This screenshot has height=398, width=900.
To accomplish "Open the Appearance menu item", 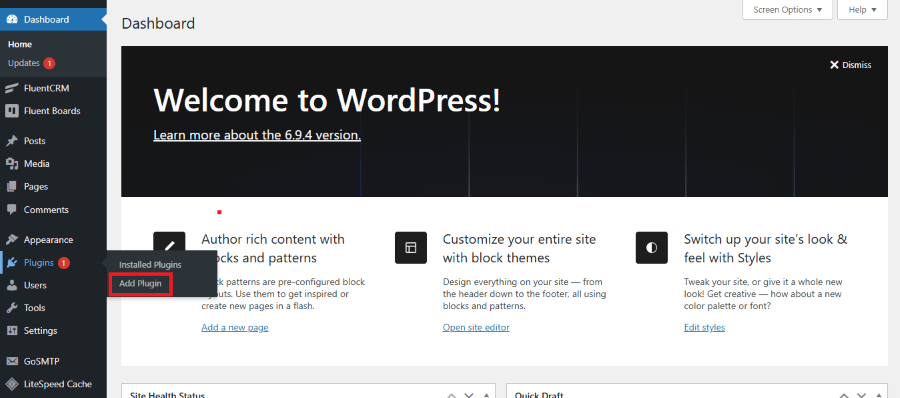I will click(x=48, y=240).
